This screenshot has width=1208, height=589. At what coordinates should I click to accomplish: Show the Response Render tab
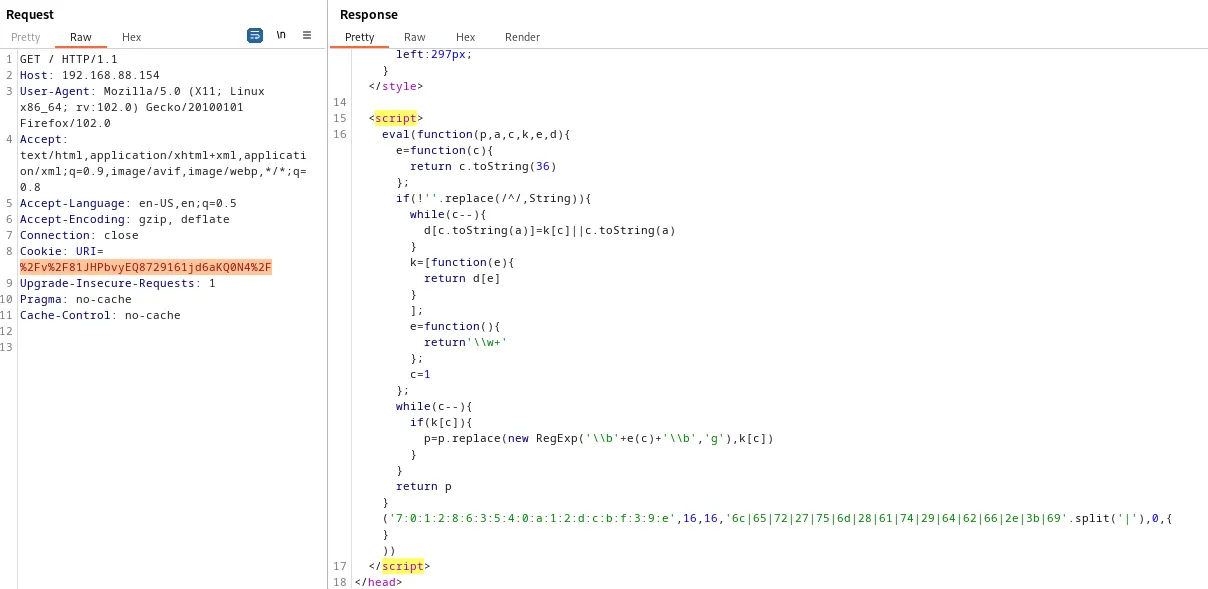point(522,37)
